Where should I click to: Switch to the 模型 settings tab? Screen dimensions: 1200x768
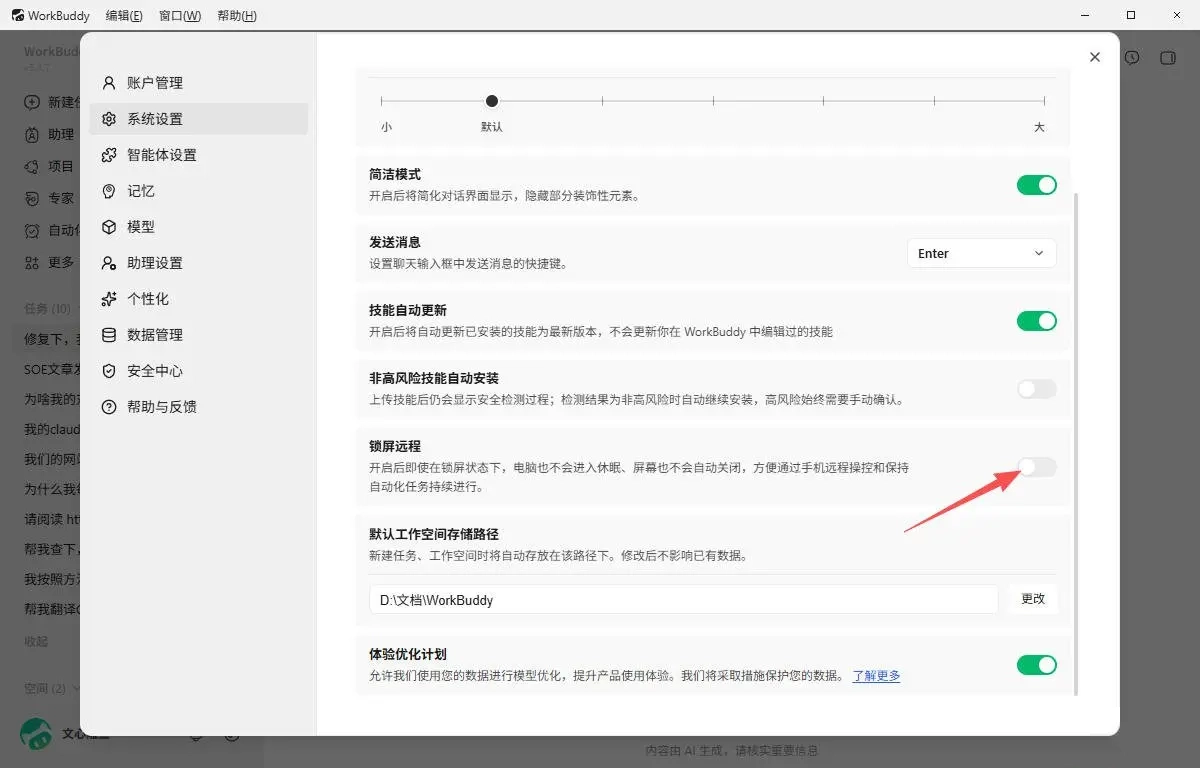[199, 227]
